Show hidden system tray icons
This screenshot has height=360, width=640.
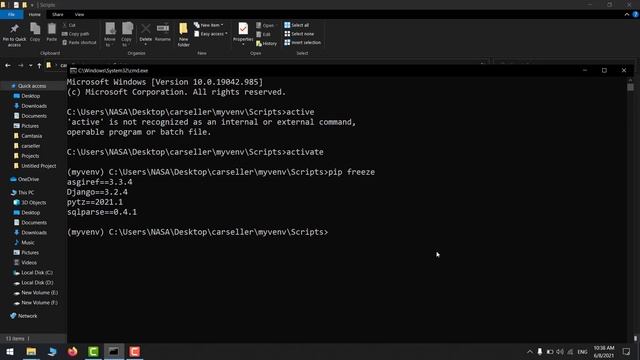[530, 352]
